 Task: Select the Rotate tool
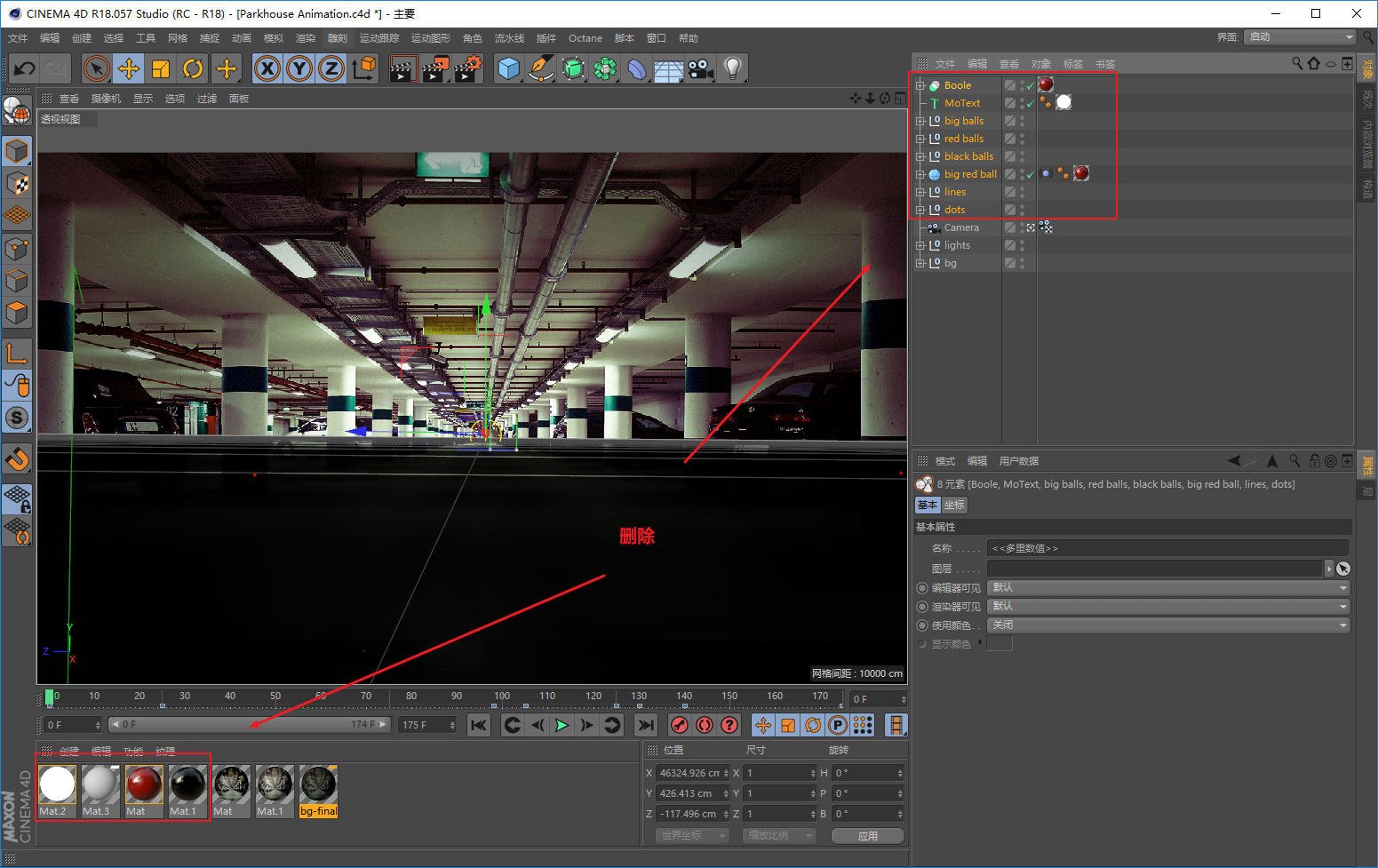pos(193,68)
